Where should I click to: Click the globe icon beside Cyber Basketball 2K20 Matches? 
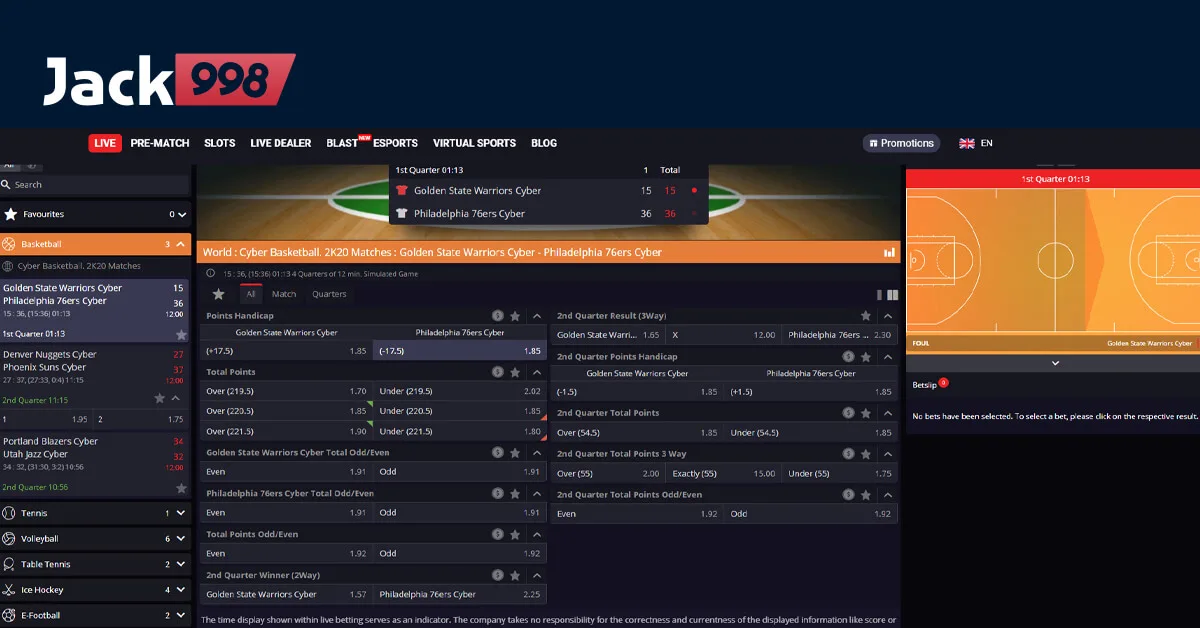pyautogui.click(x=9, y=266)
